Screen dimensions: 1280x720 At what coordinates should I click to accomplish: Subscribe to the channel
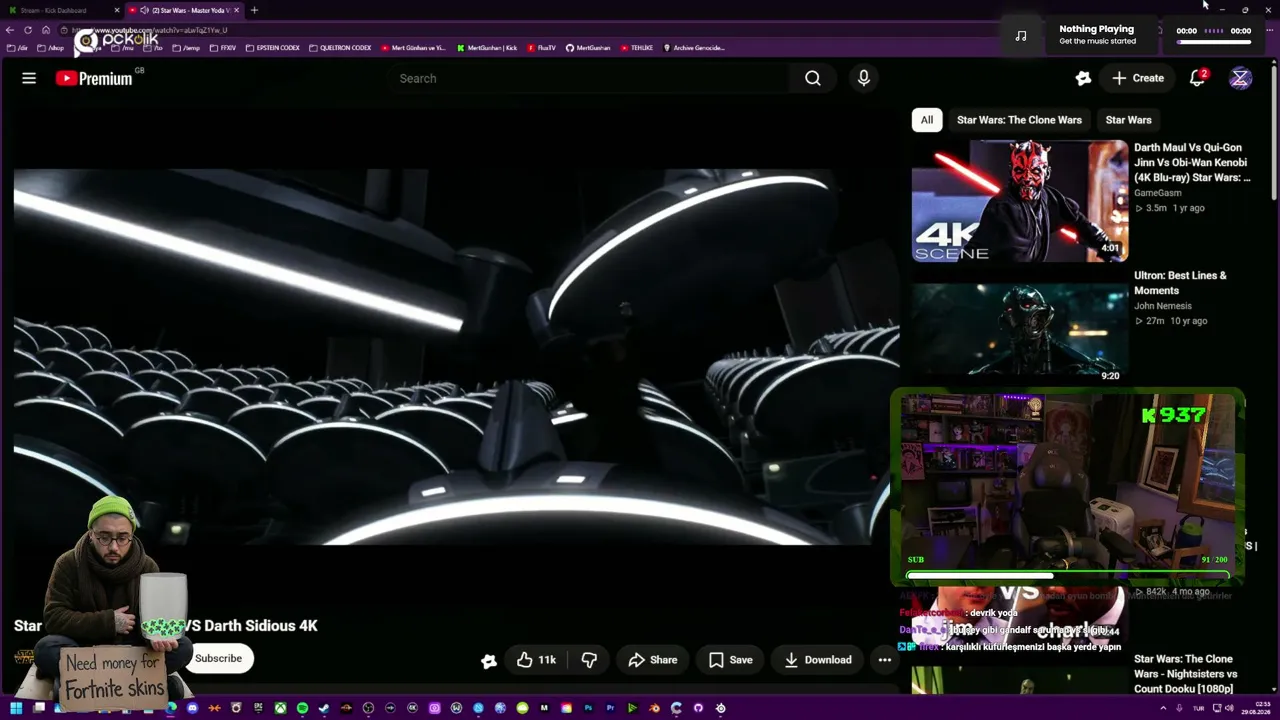click(218, 658)
